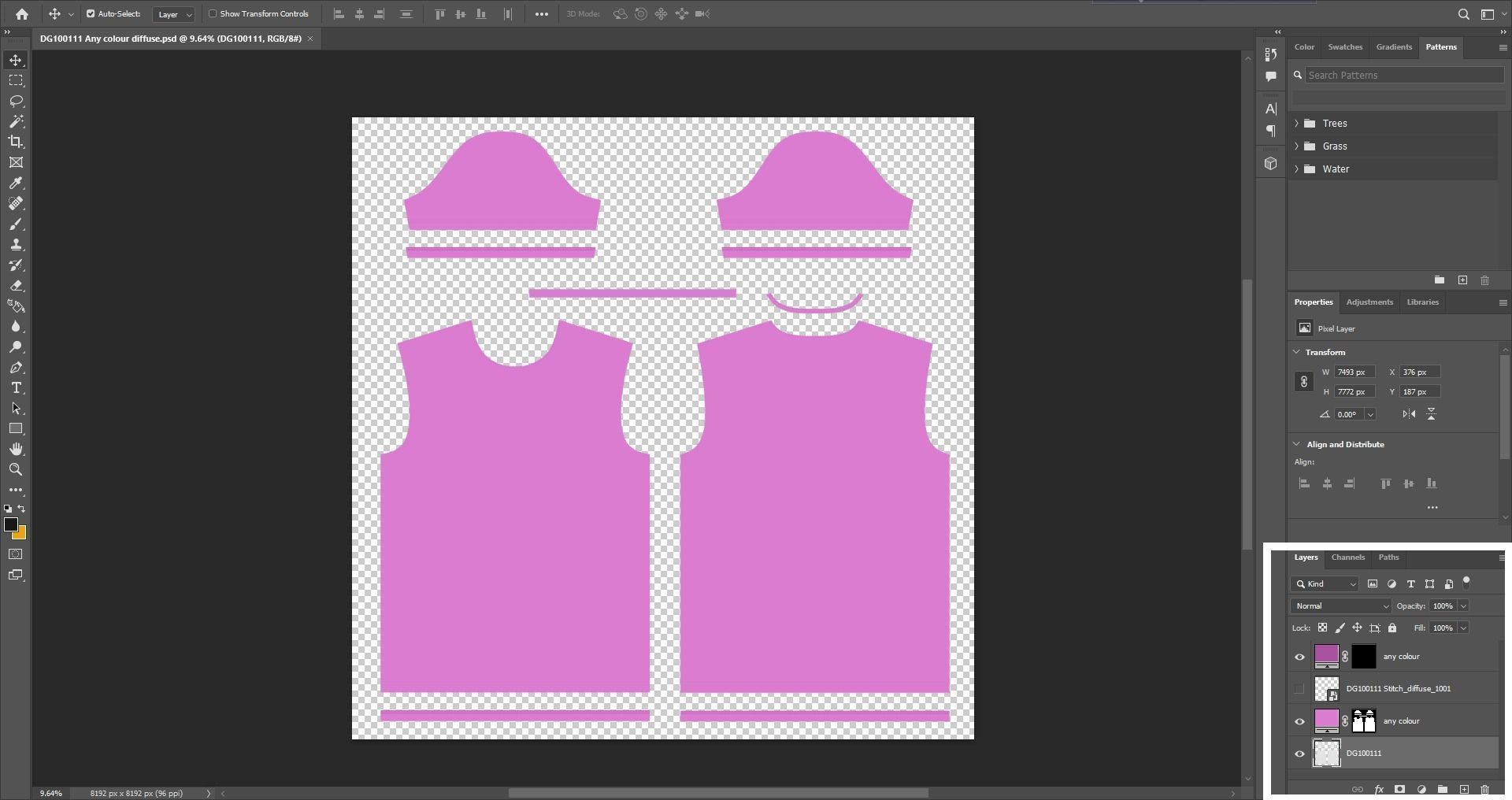Image resolution: width=1512 pixels, height=800 pixels.
Task: Toggle the Auto-Select checkbox
Action: 91,14
